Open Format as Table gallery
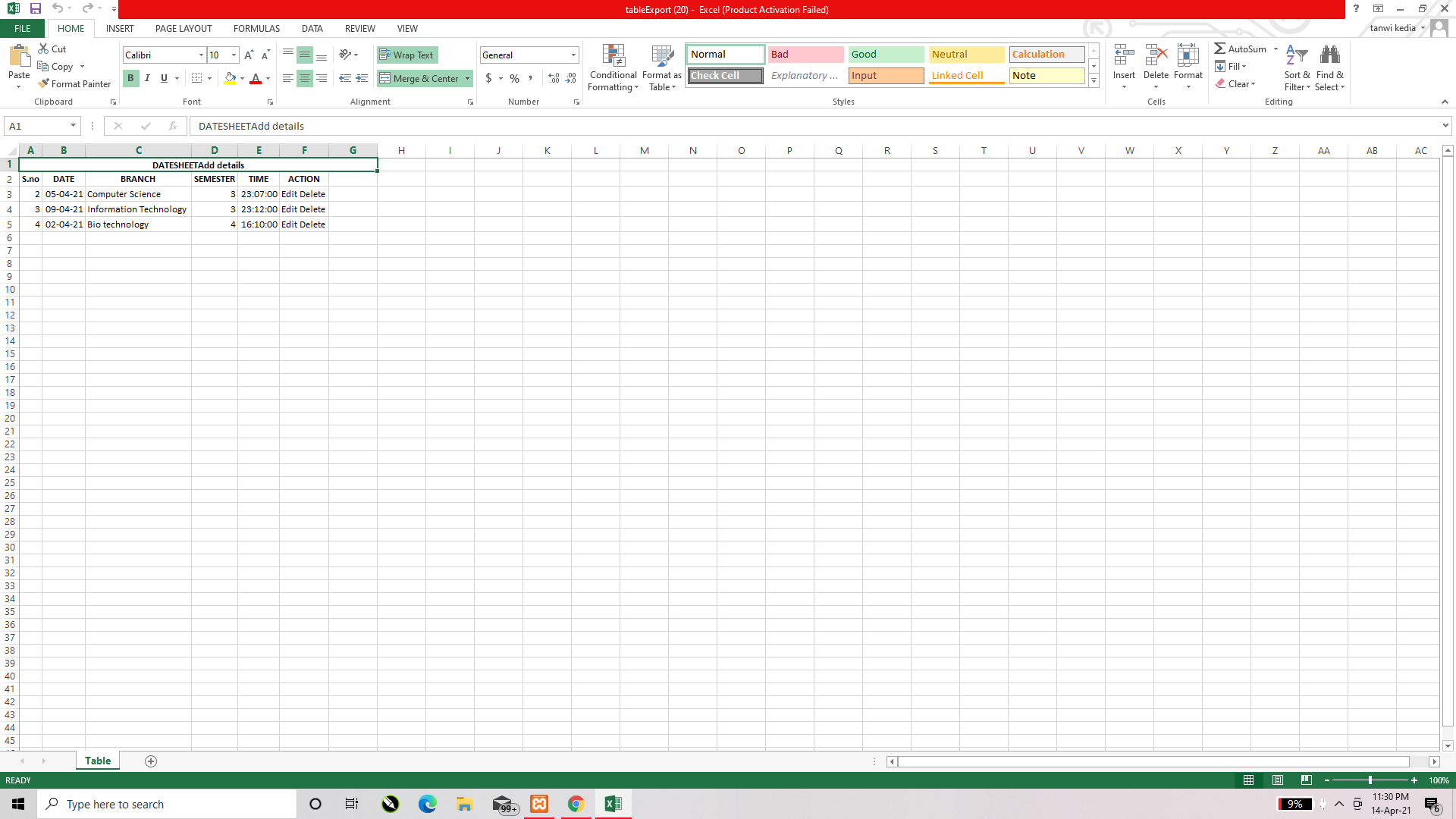The height and width of the screenshot is (819, 1456). tap(662, 67)
